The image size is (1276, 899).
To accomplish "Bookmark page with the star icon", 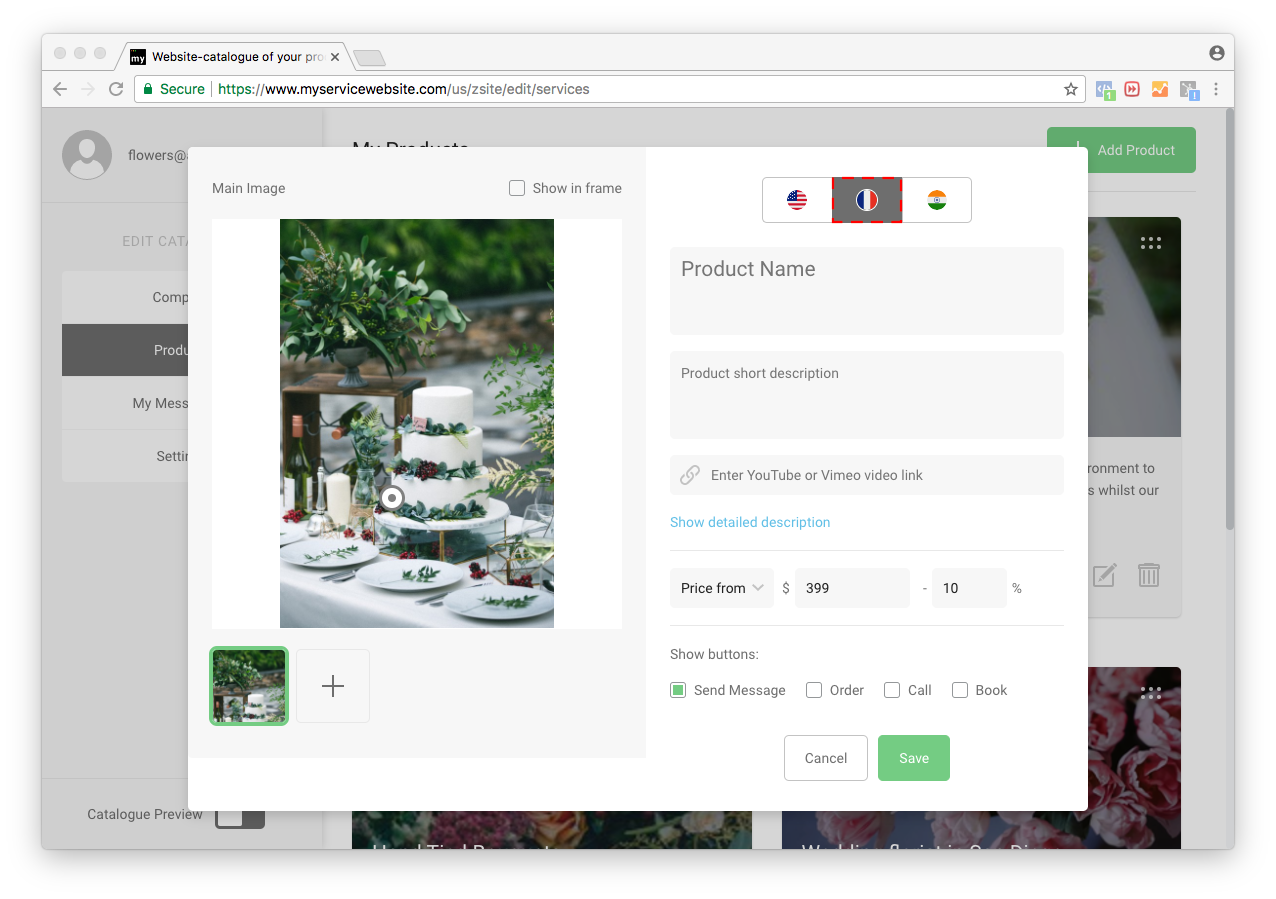I will 1071,89.
